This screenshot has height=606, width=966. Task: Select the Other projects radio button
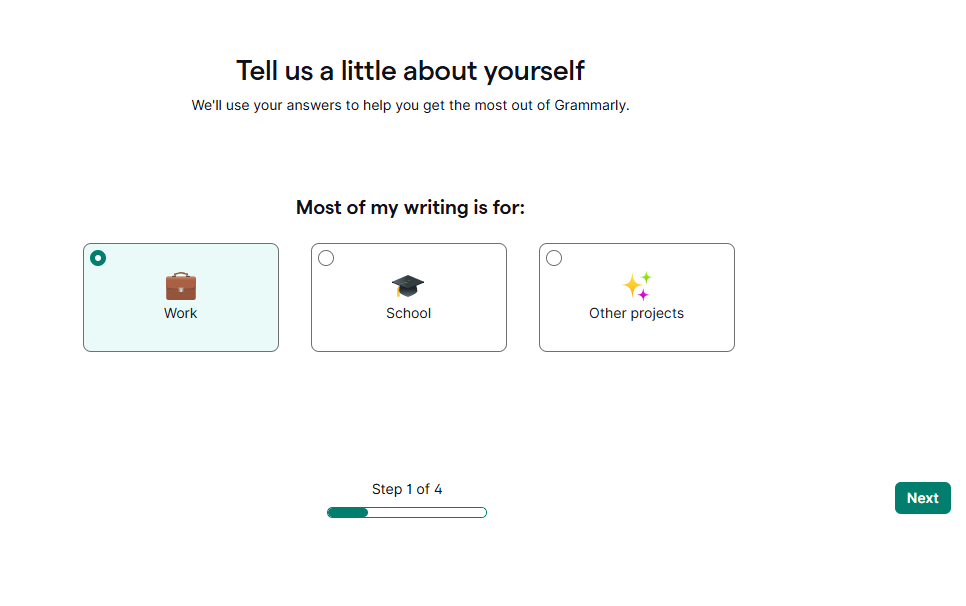pos(554,258)
